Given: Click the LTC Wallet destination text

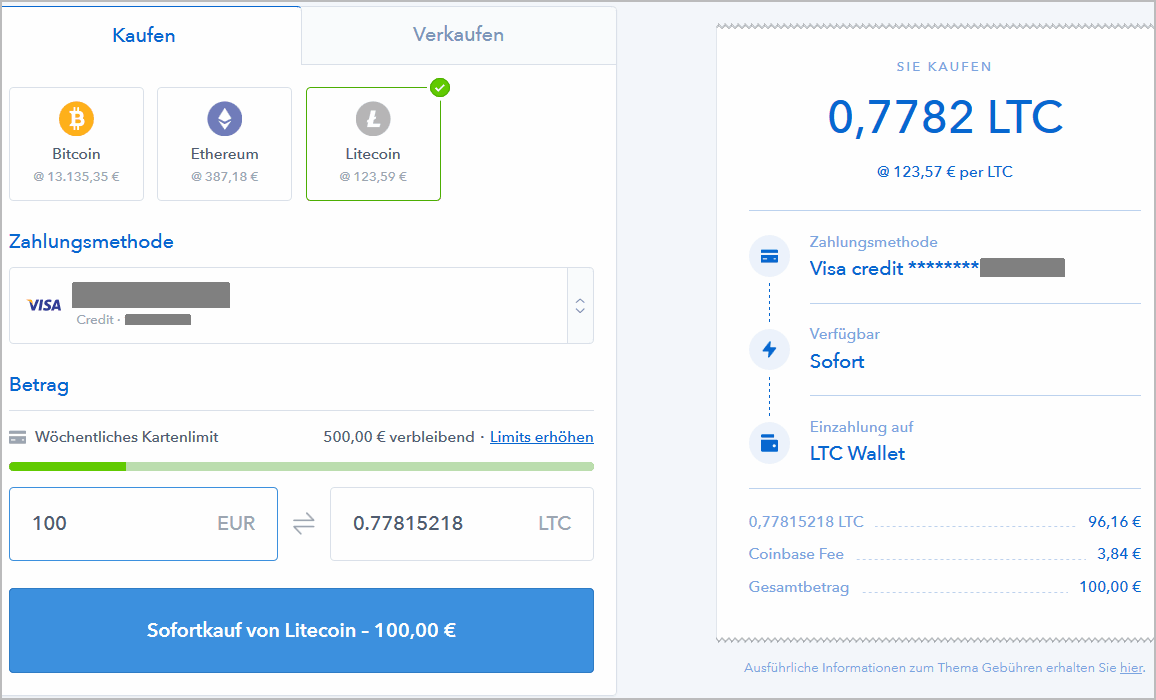Looking at the screenshot, I should point(857,454).
